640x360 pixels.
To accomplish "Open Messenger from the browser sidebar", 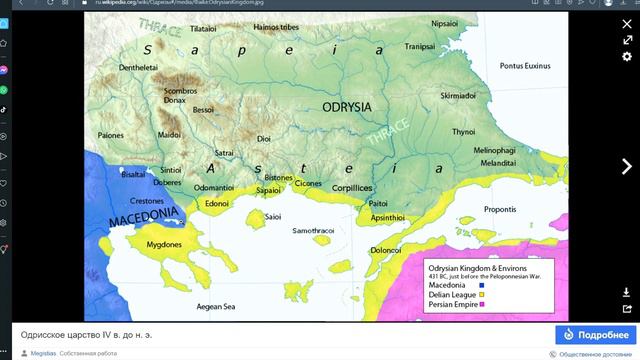I will pos(4,70).
